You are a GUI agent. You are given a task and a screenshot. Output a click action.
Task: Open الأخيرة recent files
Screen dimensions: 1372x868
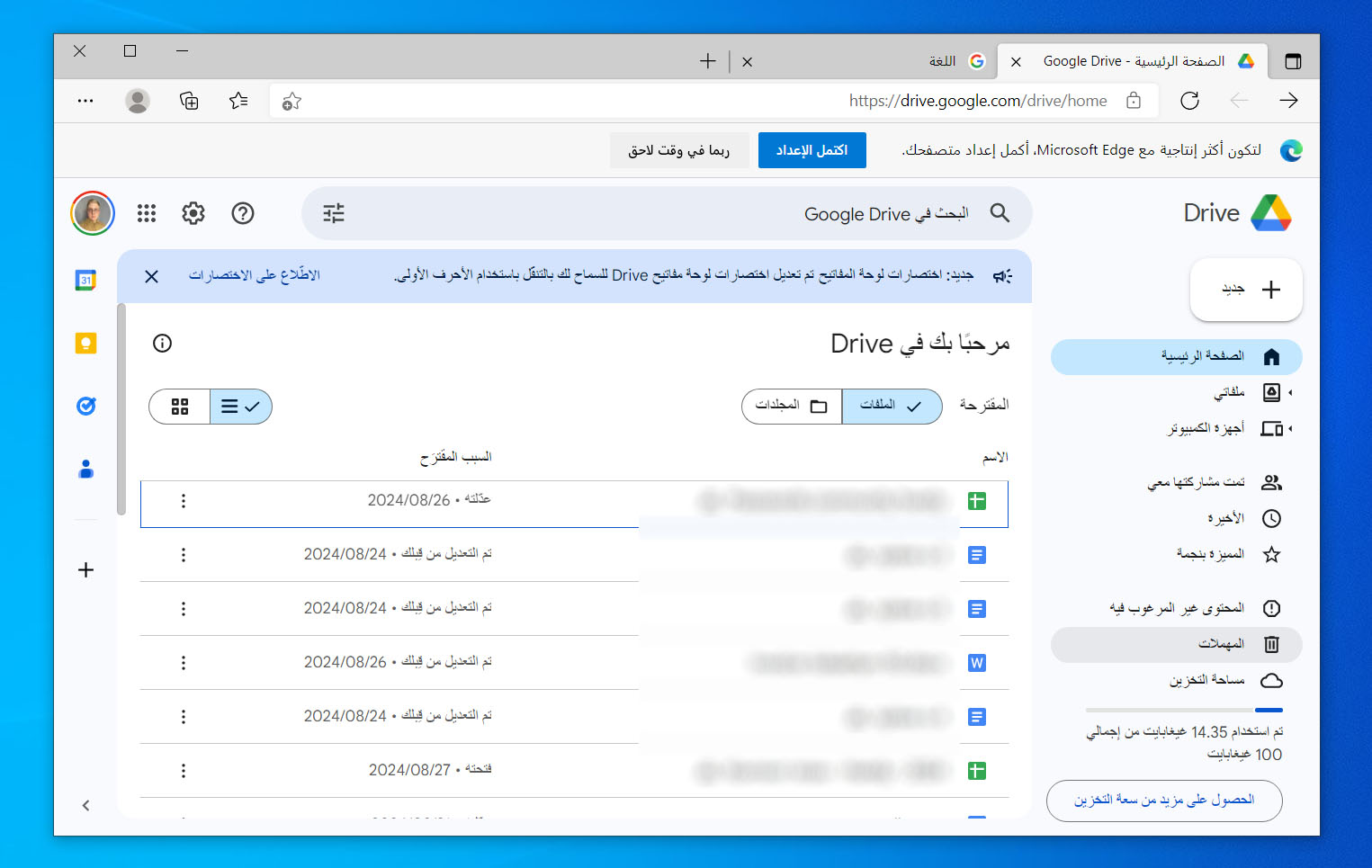tap(1177, 519)
